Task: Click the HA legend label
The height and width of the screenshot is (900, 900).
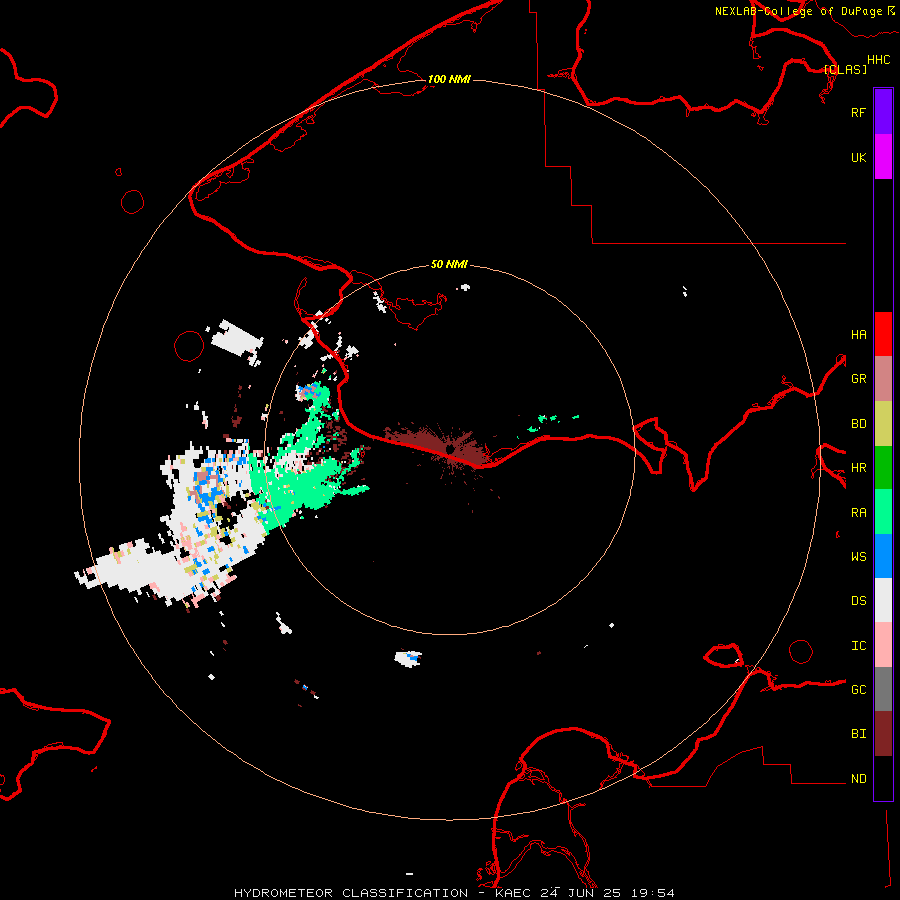Action: coord(858,335)
